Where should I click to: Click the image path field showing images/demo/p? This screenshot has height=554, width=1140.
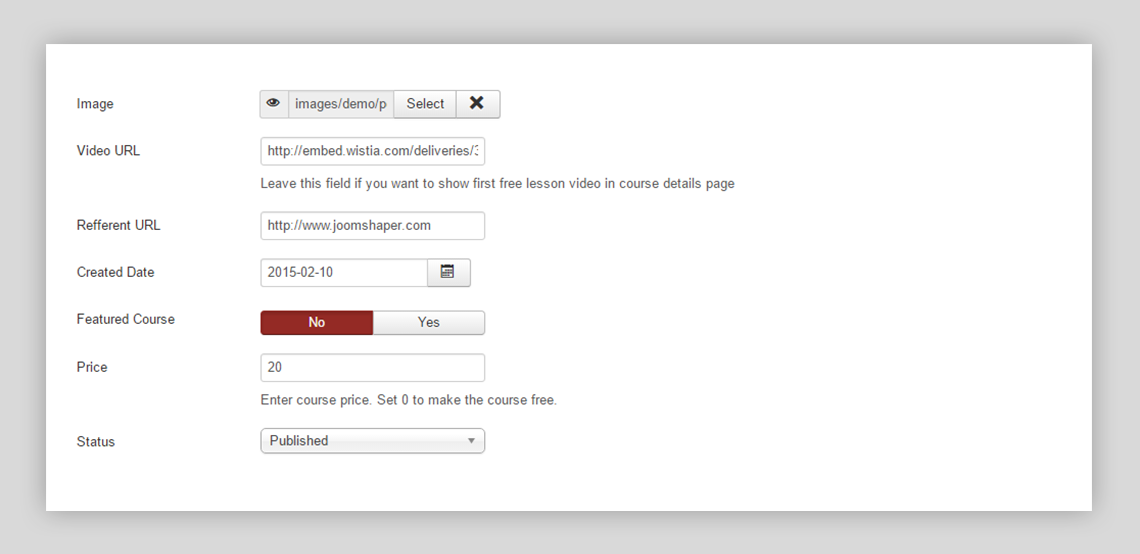pos(340,104)
